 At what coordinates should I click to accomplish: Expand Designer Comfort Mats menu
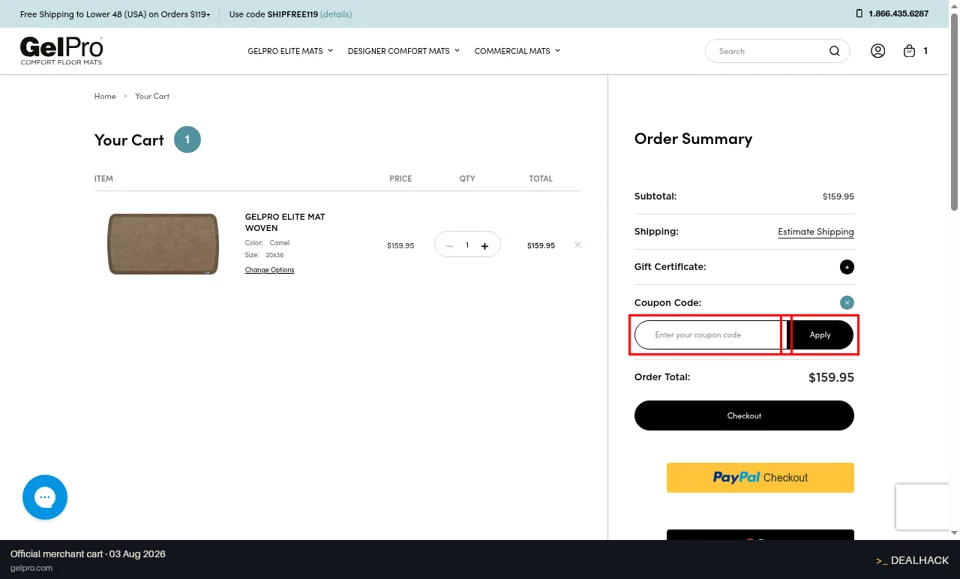coord(403,51)
